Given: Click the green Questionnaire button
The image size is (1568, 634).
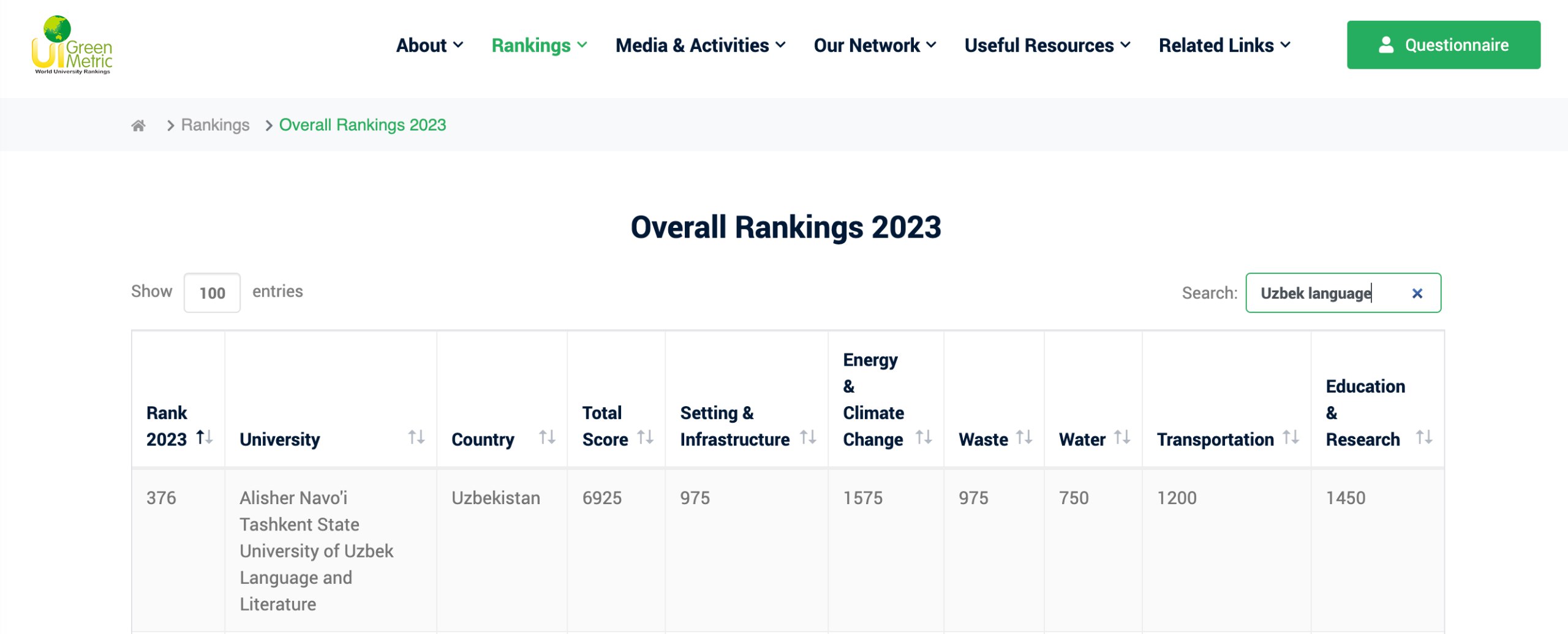Looking at the screenshot, I should [1443, 45].
